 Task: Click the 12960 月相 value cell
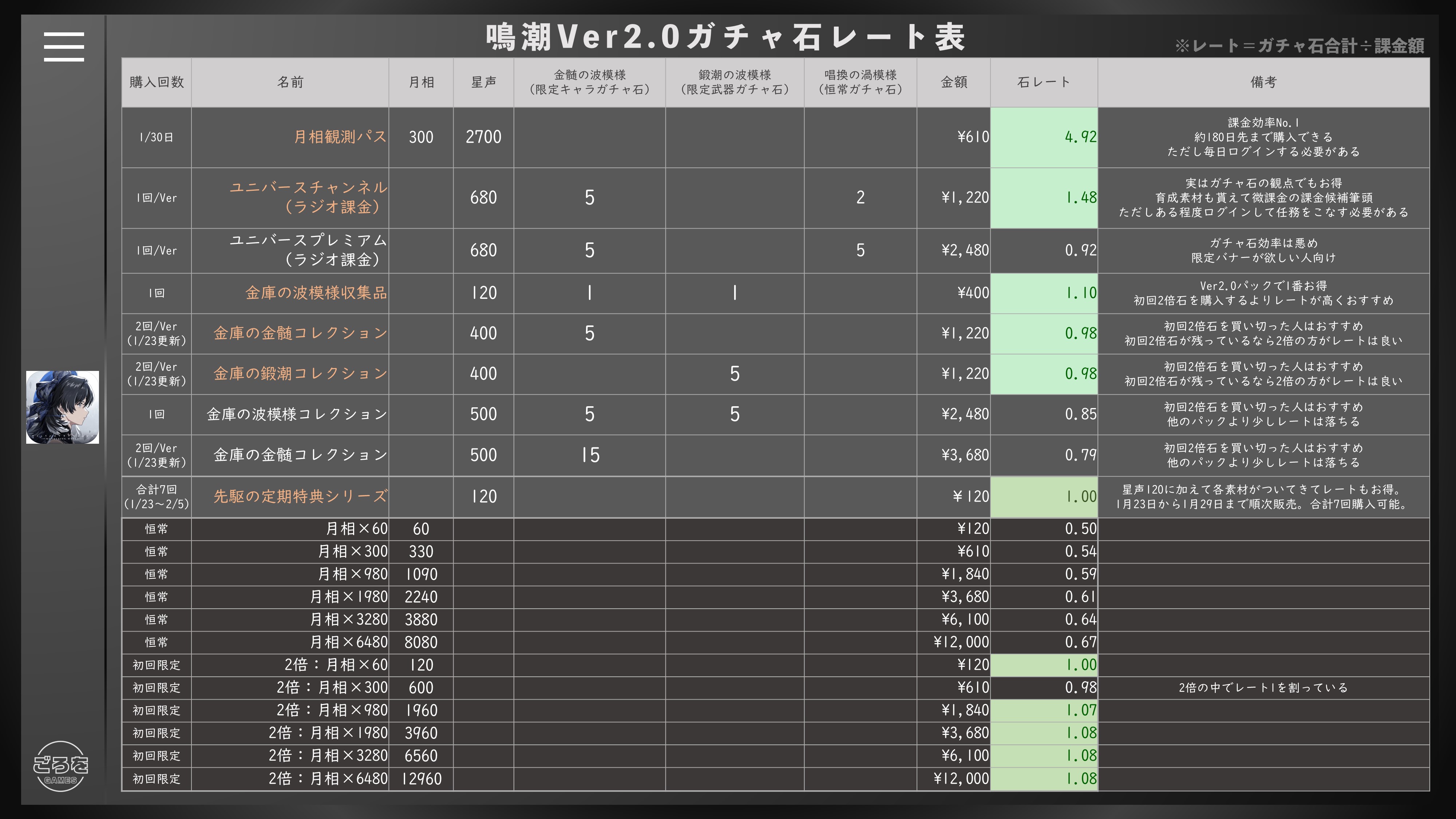(x=421, y=779)
